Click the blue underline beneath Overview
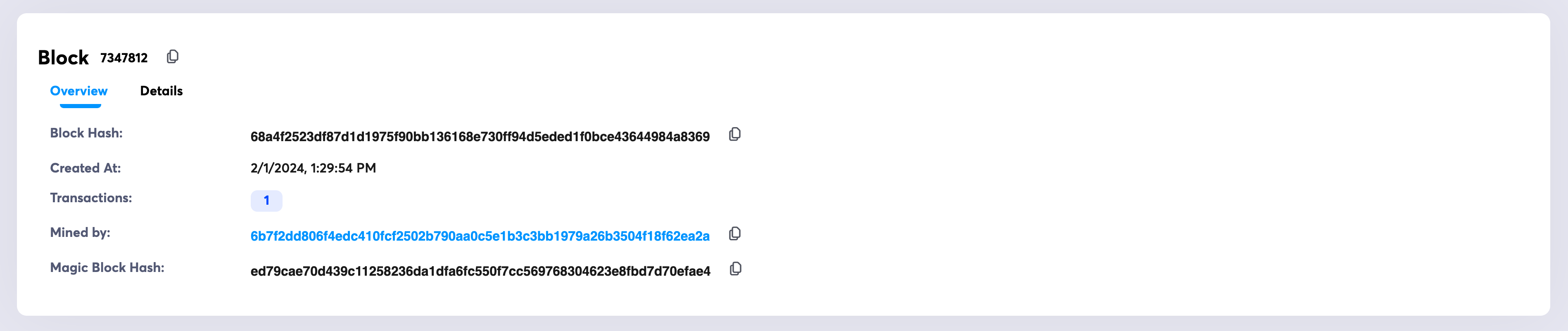Screen dimensions: 1568x331 coord(81,106)
